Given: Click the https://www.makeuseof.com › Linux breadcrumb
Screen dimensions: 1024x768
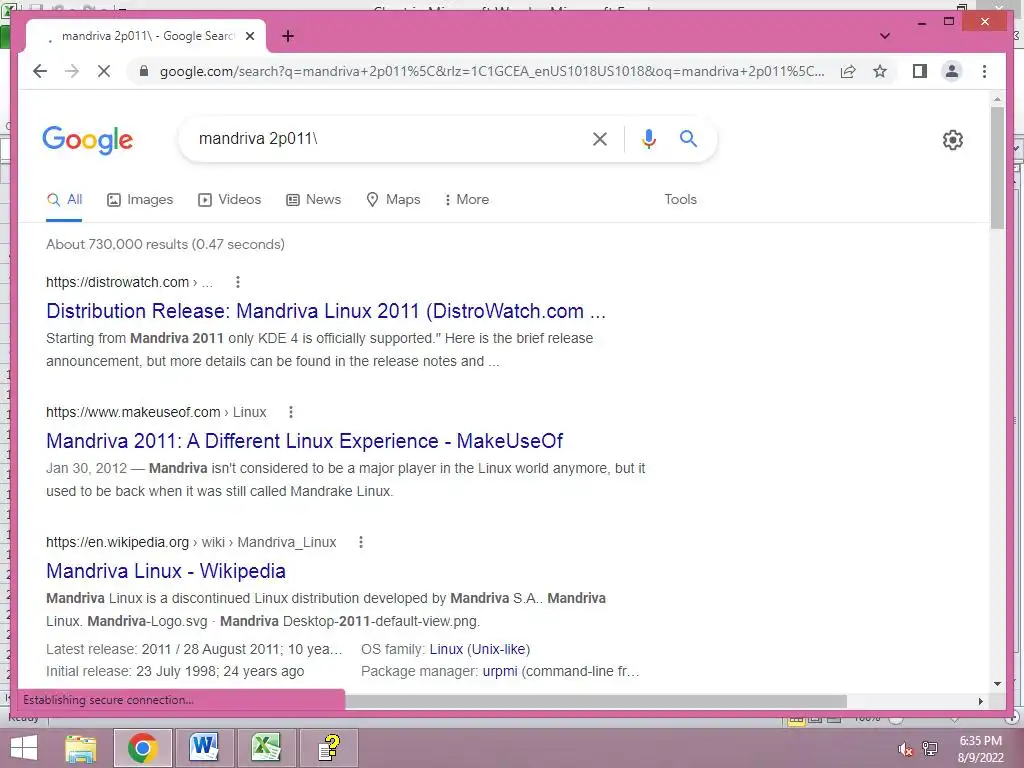Looking at the screenshot, I should tap(156, 412).
